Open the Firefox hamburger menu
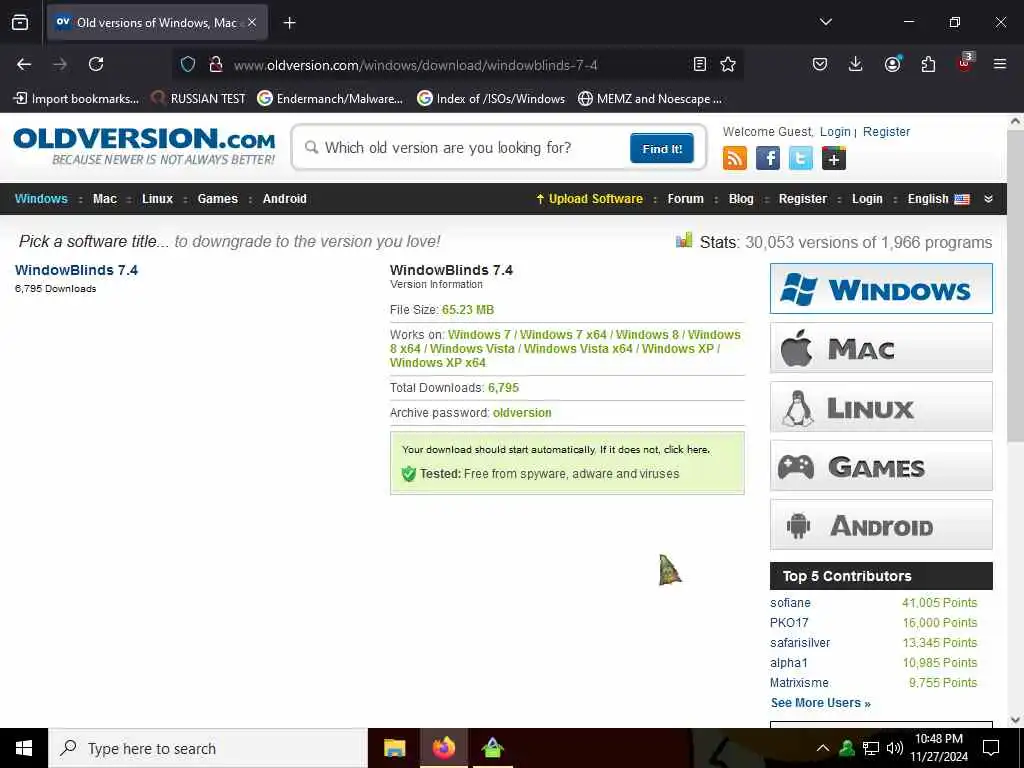 tap(1000, 64)
